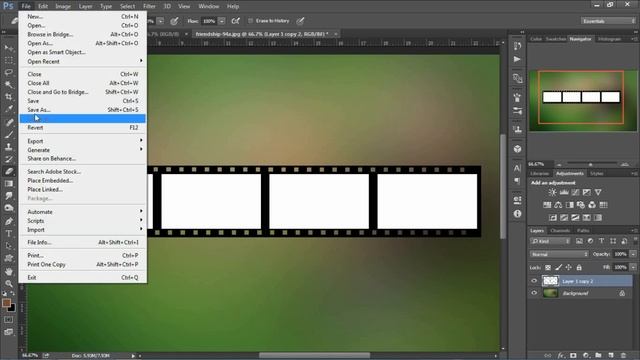
Task: Click the foreground color swatch
Action: click(x=6, y=303)
